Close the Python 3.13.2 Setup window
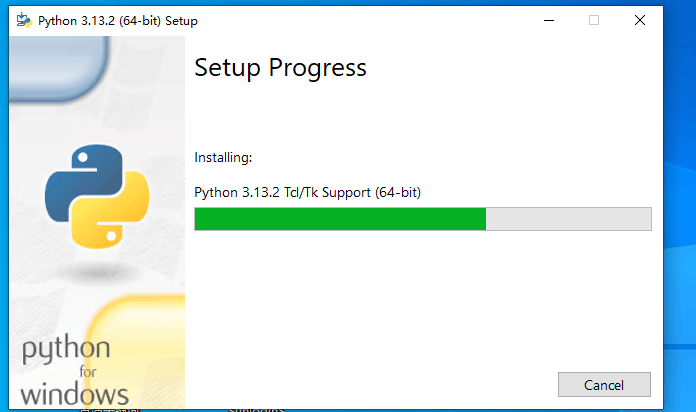Image resolution: width=696 pixels, height=412 pixels. (640, 20)
